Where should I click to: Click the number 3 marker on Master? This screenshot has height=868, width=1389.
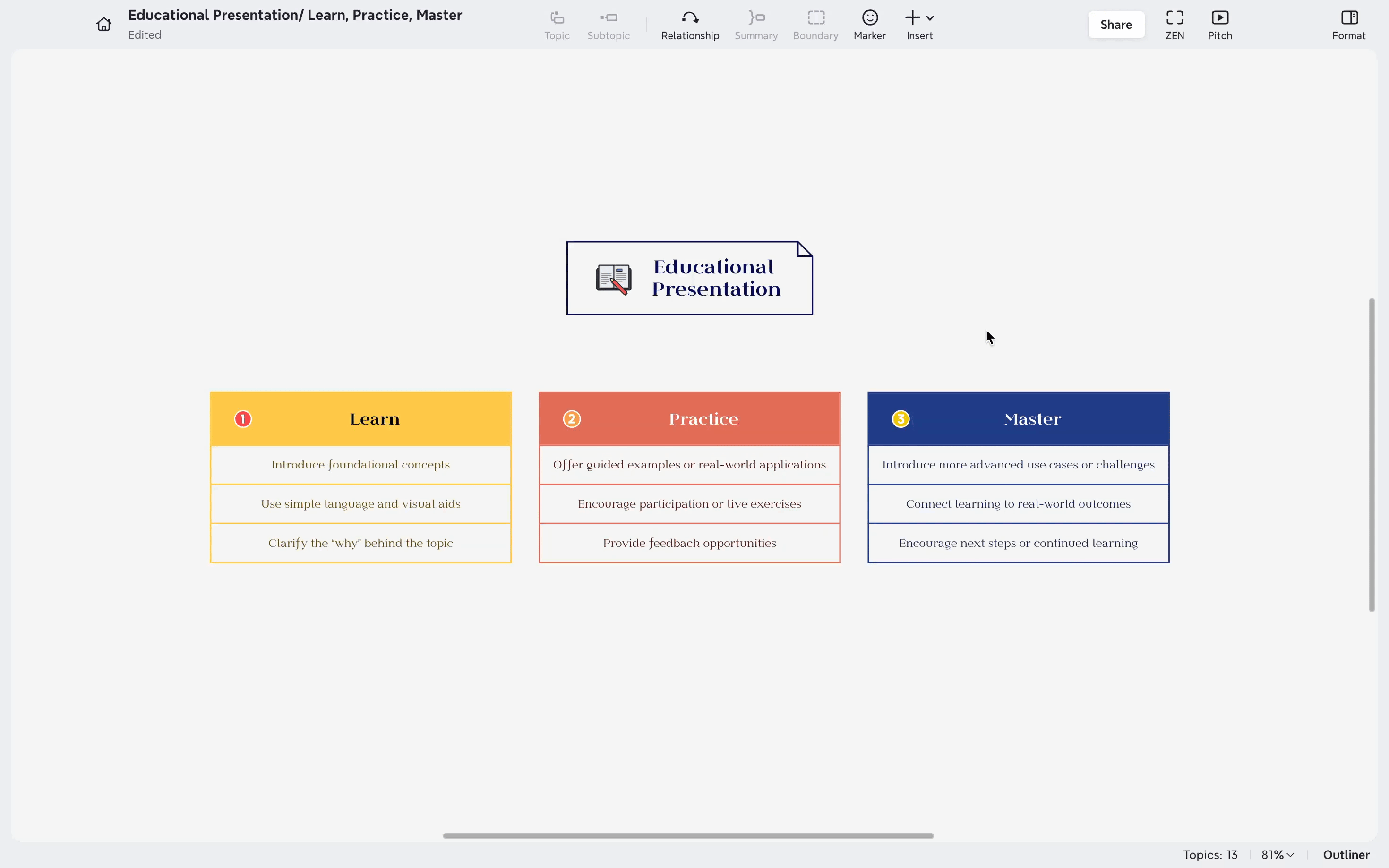900,419
